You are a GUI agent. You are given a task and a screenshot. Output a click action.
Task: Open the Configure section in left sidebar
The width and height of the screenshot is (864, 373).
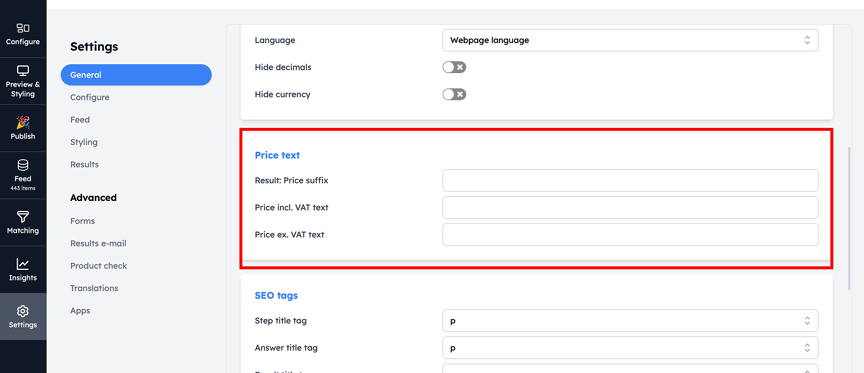coord(23,34)
